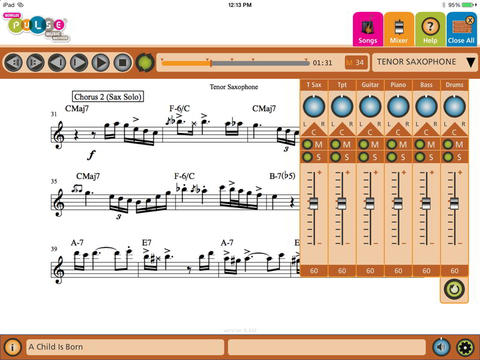Click the Close All button
480x360 pixels.
(462, 29)
